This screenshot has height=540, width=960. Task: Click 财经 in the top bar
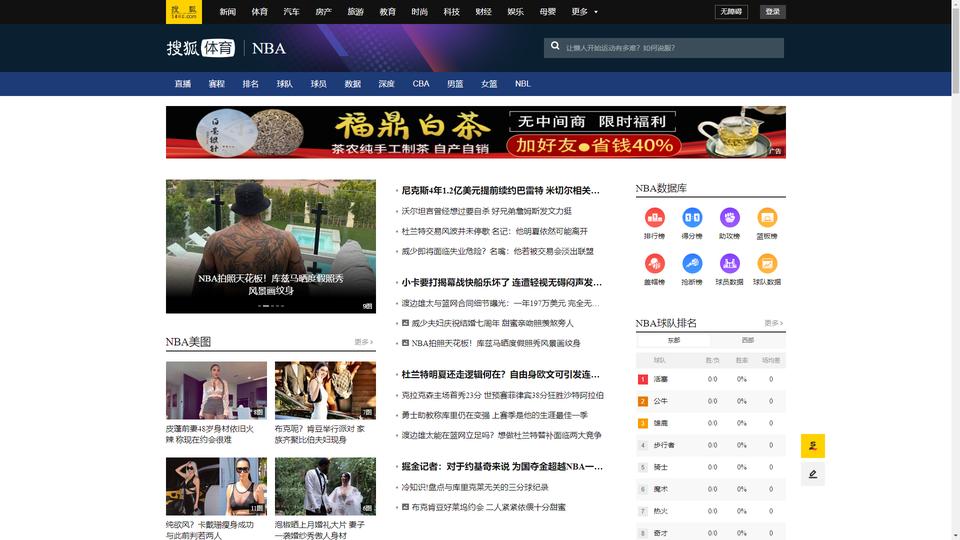click(483, 12)
